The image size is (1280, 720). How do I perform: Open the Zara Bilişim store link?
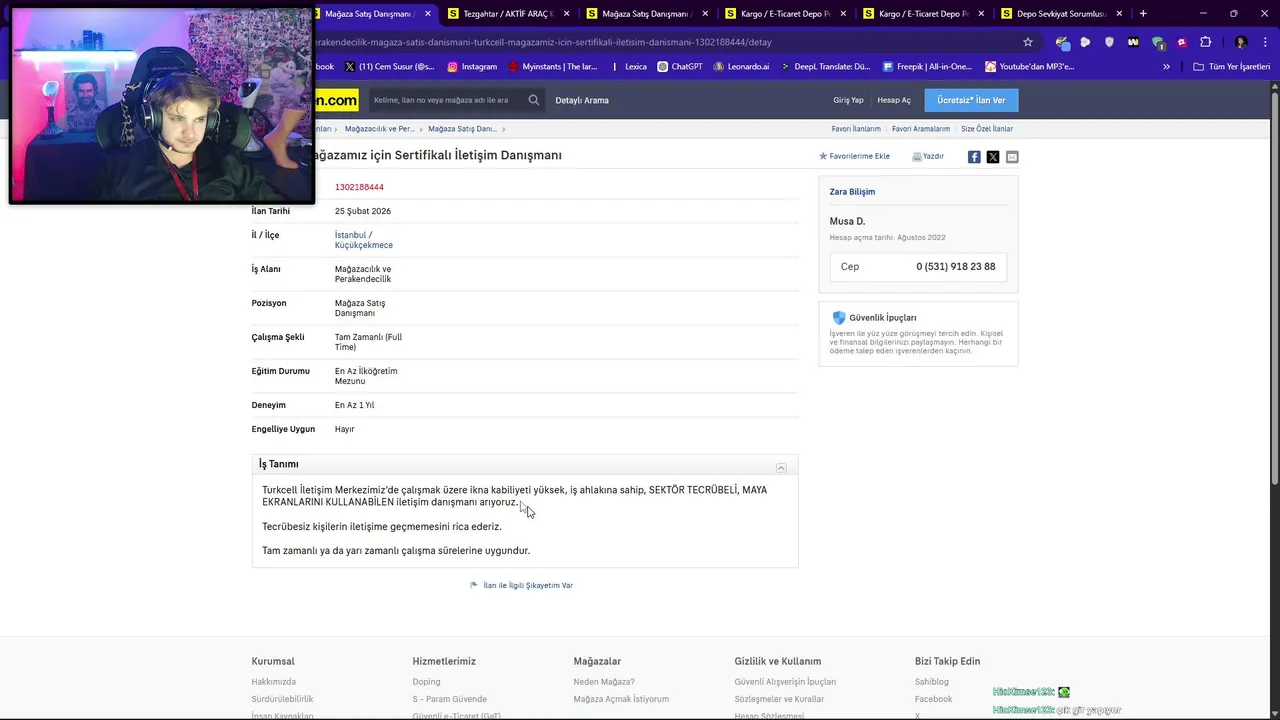[852, 192]
